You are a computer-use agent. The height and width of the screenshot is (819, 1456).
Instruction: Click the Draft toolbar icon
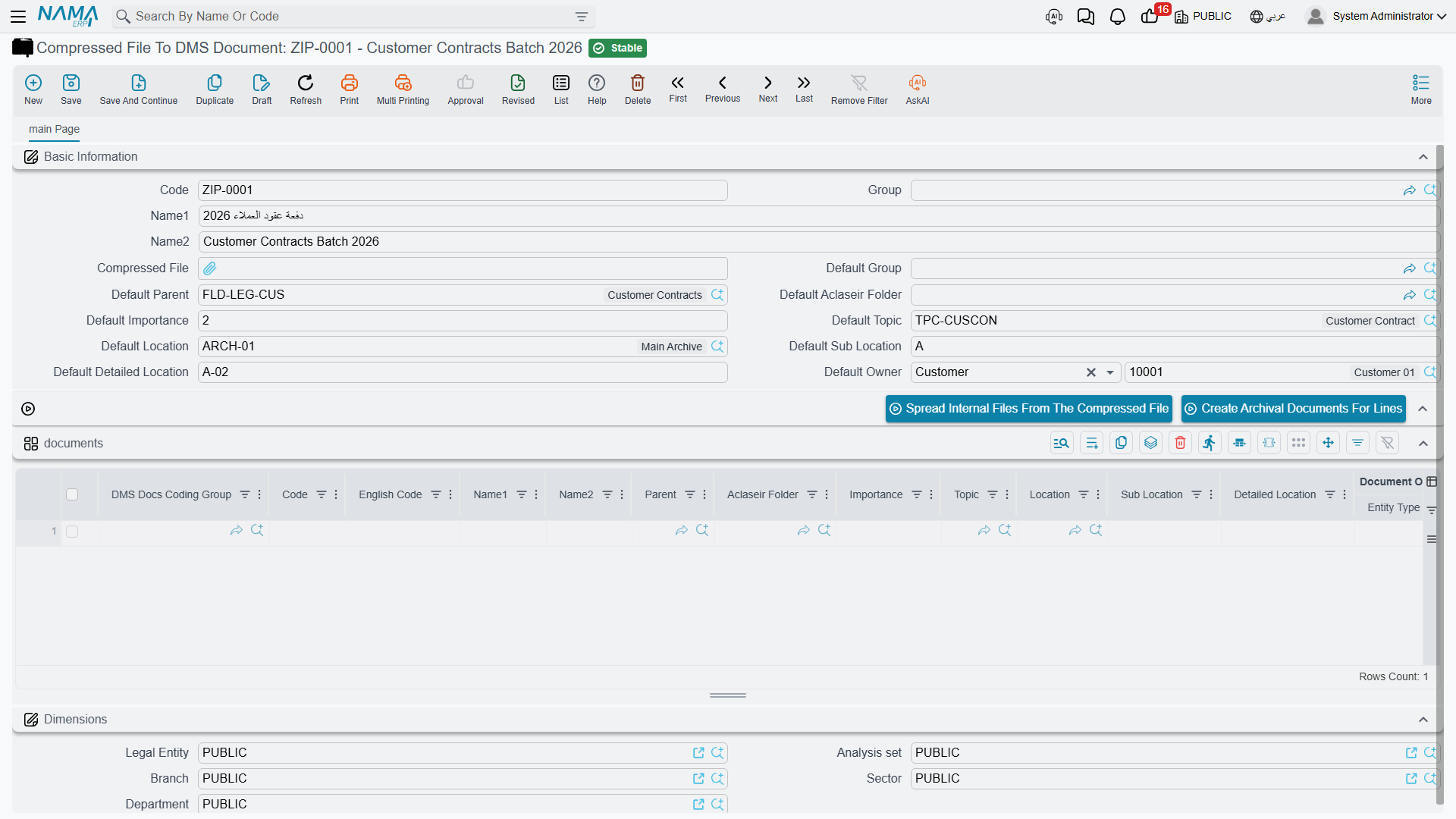point(262,89)
